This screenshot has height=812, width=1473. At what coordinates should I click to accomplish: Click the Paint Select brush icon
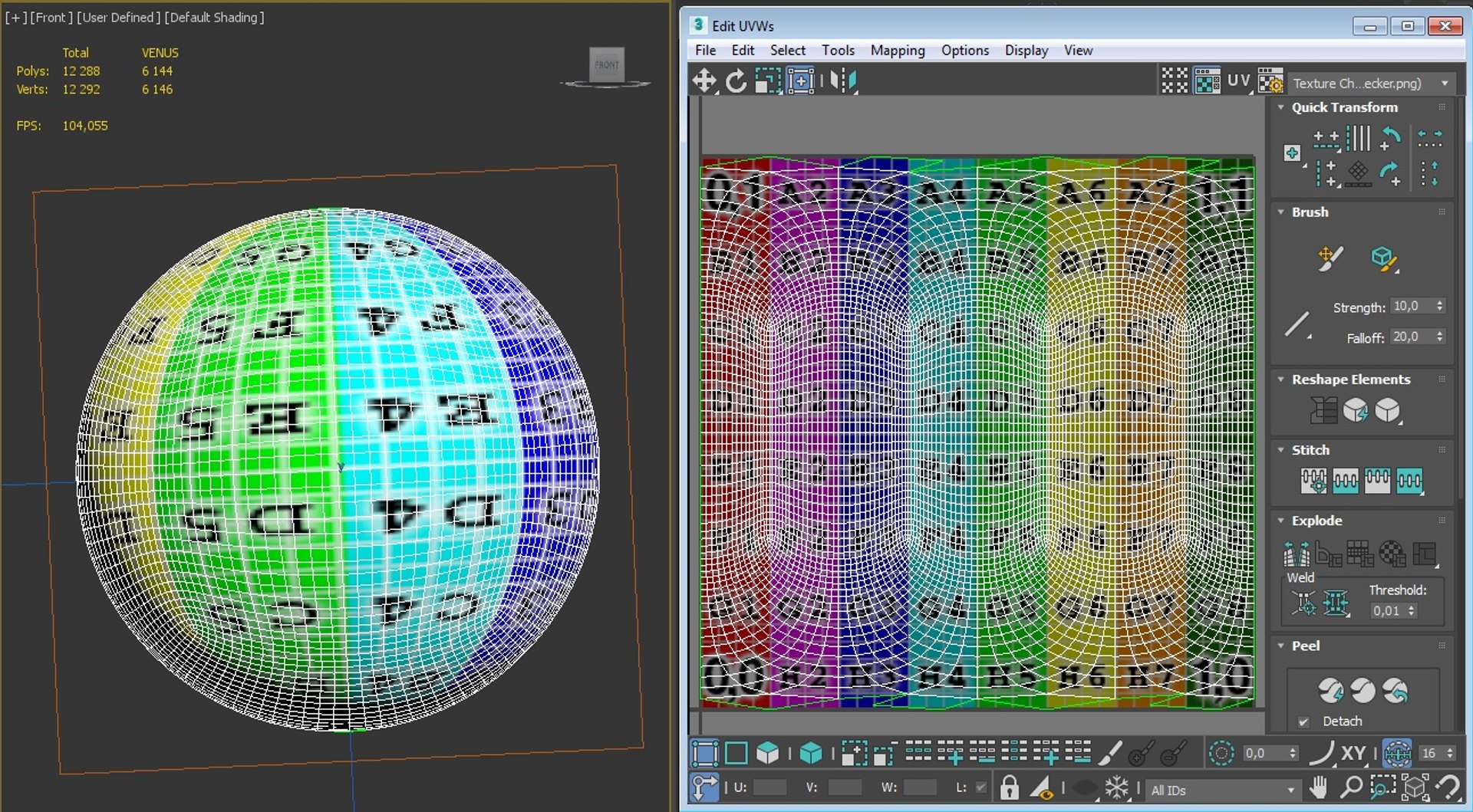tap(1110, 753)
